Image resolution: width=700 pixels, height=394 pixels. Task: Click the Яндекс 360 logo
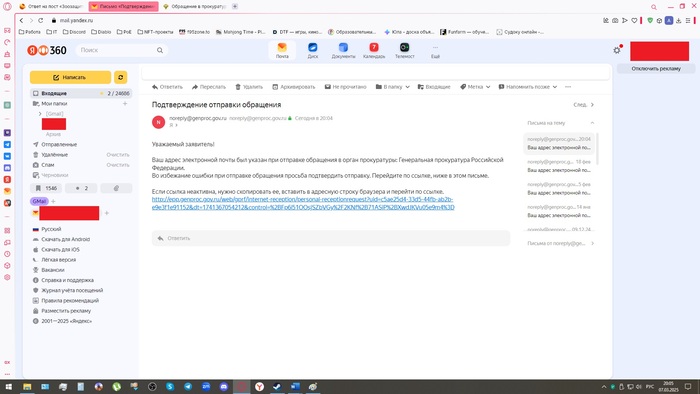(47, 50)
